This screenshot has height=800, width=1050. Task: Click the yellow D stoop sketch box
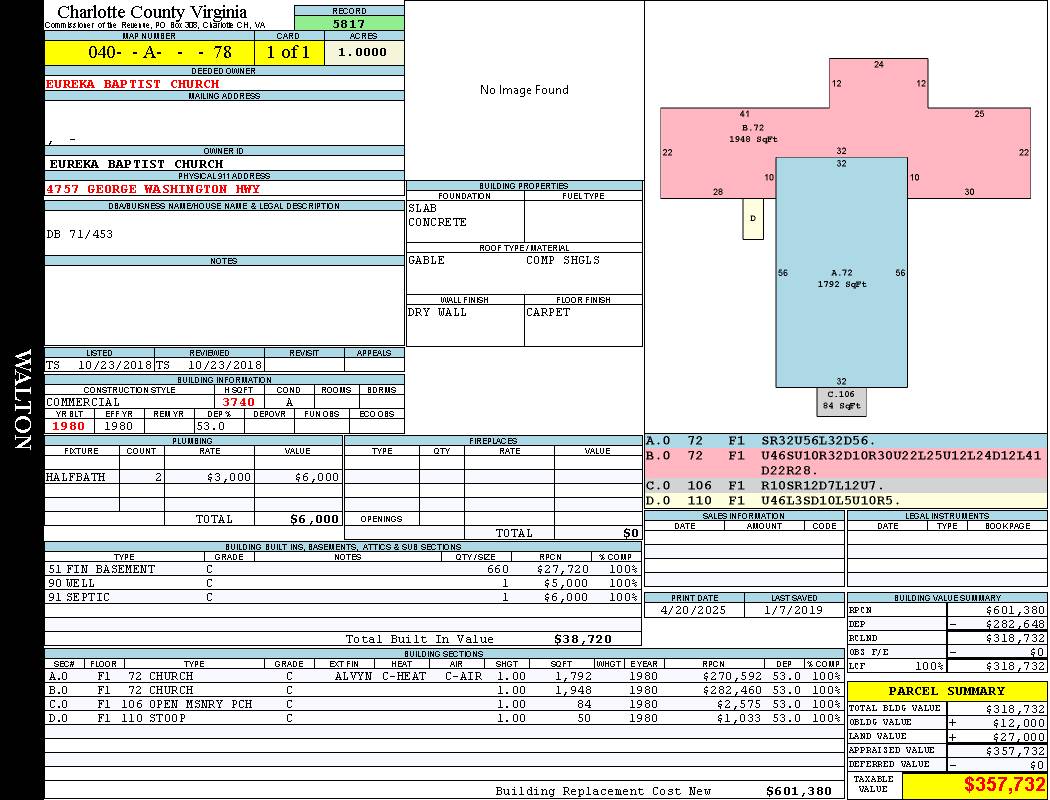coord(753,219)
